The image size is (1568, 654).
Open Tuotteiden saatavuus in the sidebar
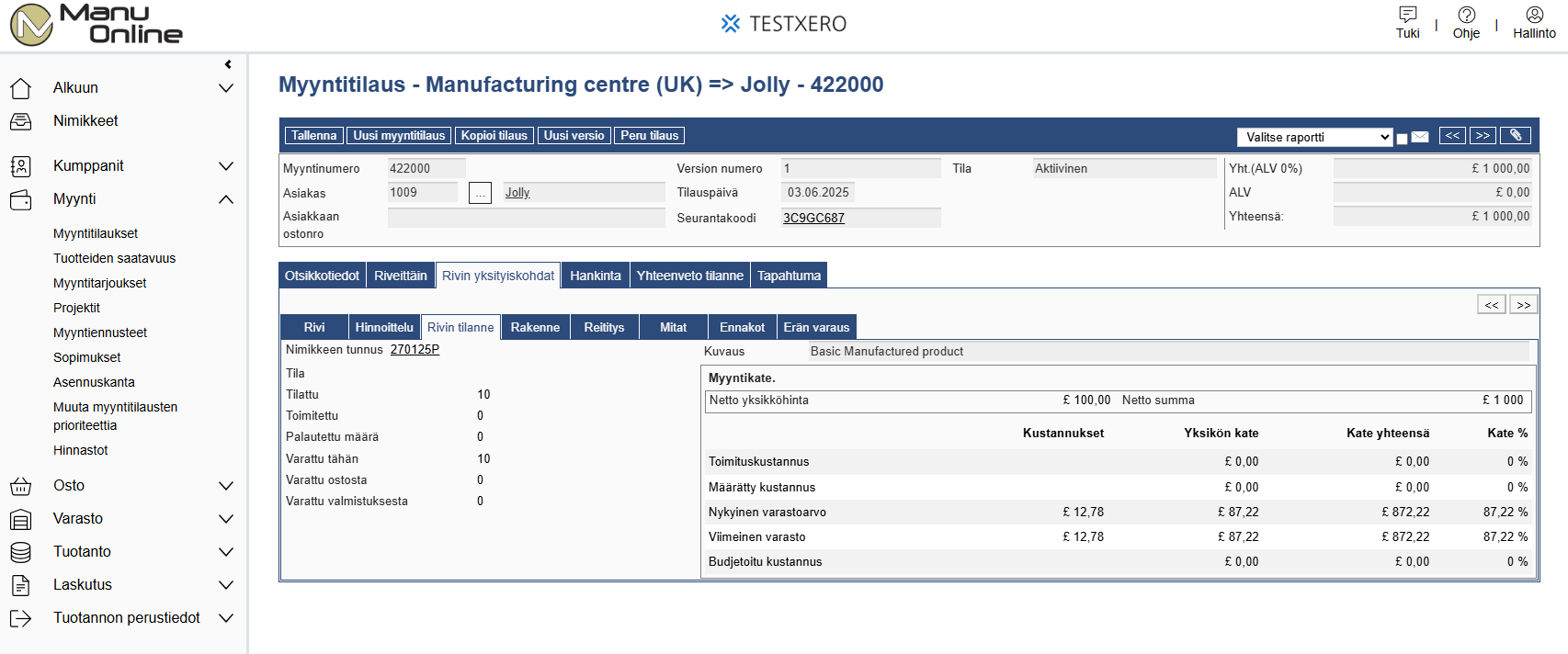[x=114, y=259]
